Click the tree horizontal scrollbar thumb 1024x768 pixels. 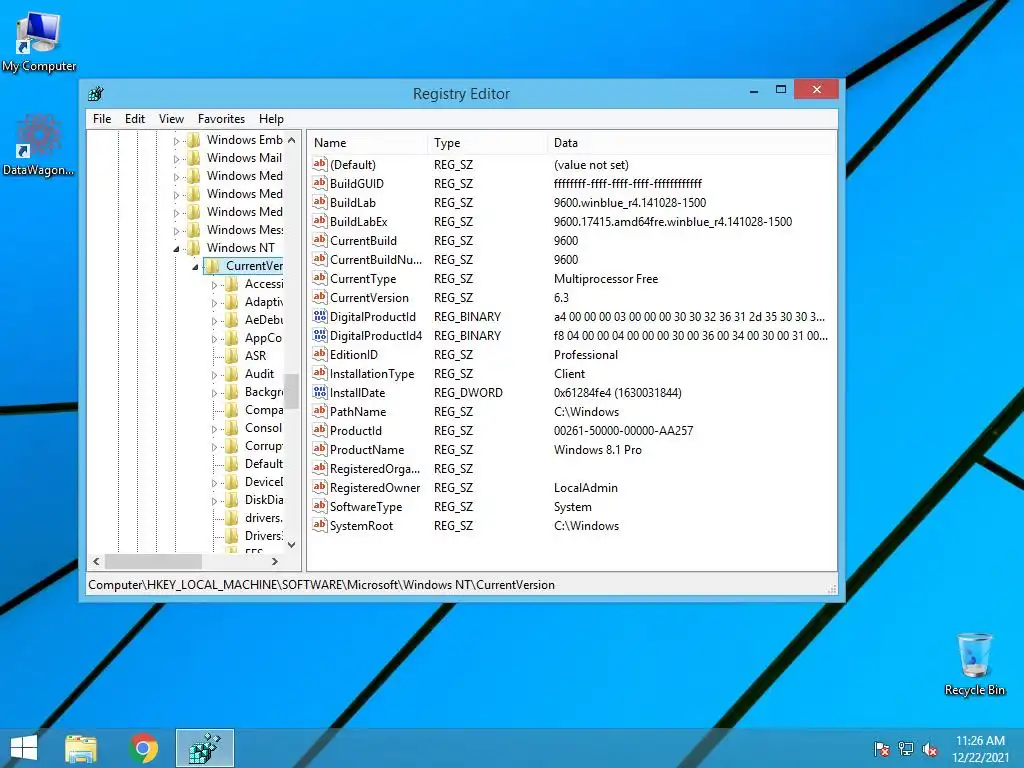pos(153,561)
